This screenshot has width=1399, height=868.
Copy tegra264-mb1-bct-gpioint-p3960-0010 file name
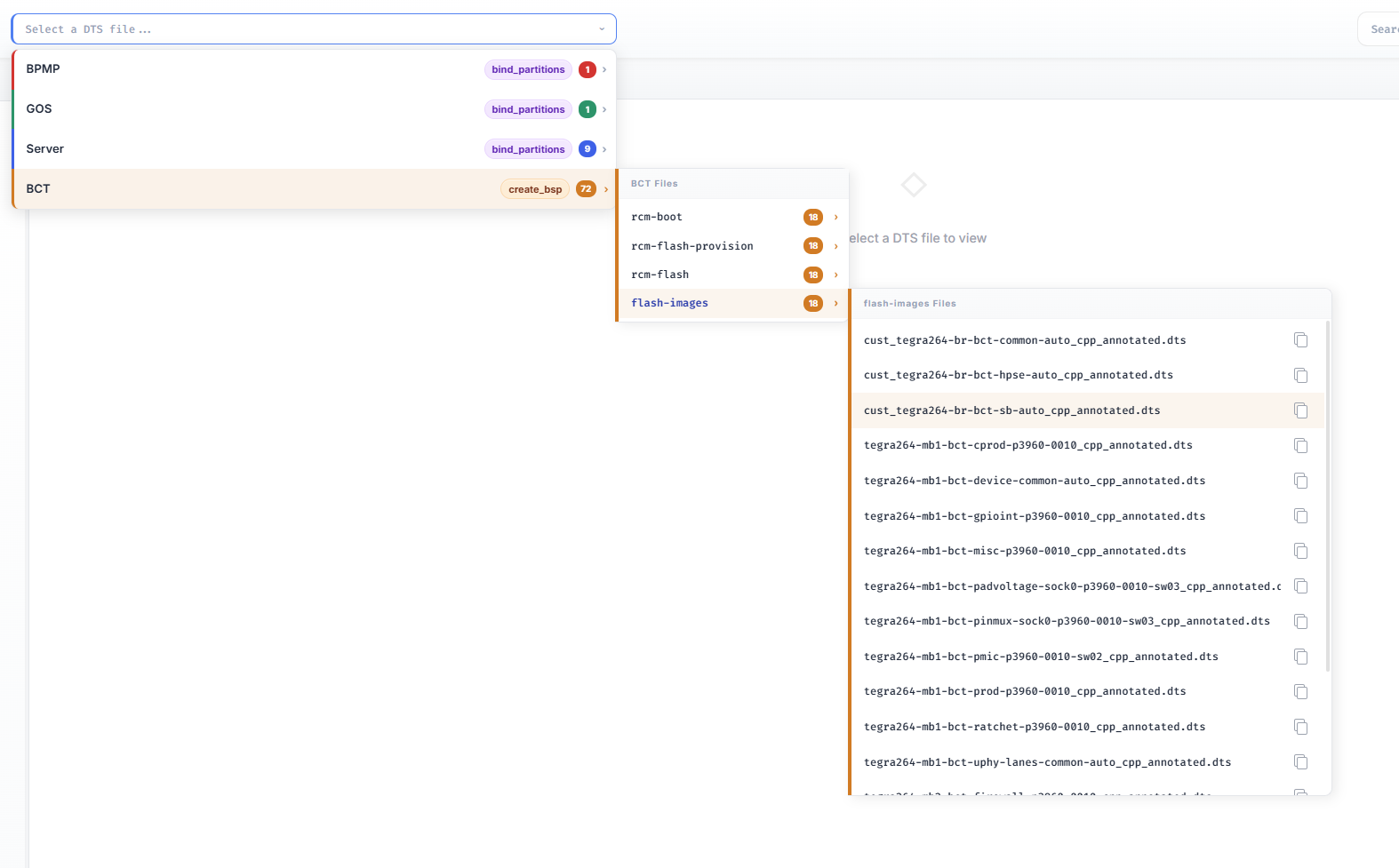point(1300,516)
